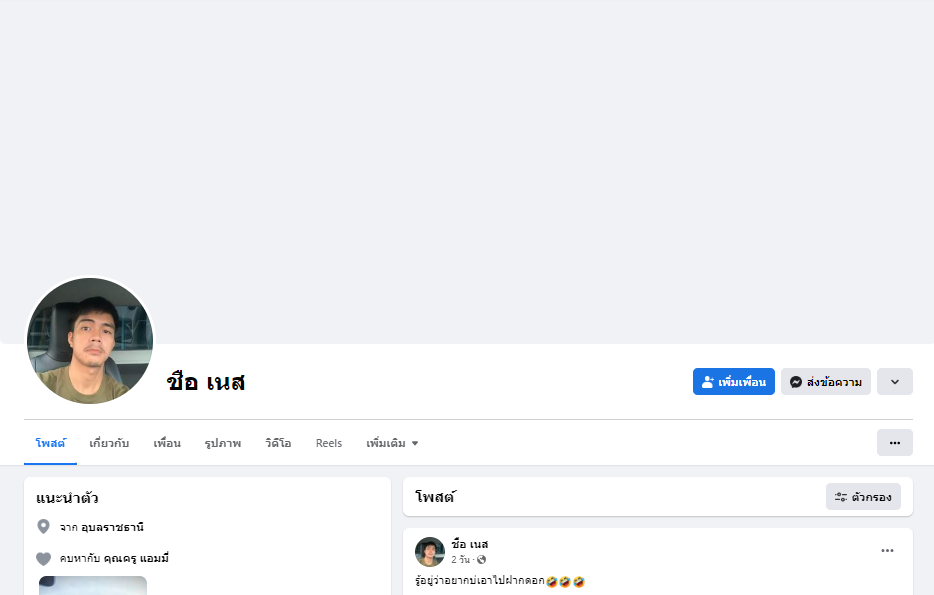Click the Messenger icon in message button
This screenshot has width=934, height=595.
click(796, 382)
